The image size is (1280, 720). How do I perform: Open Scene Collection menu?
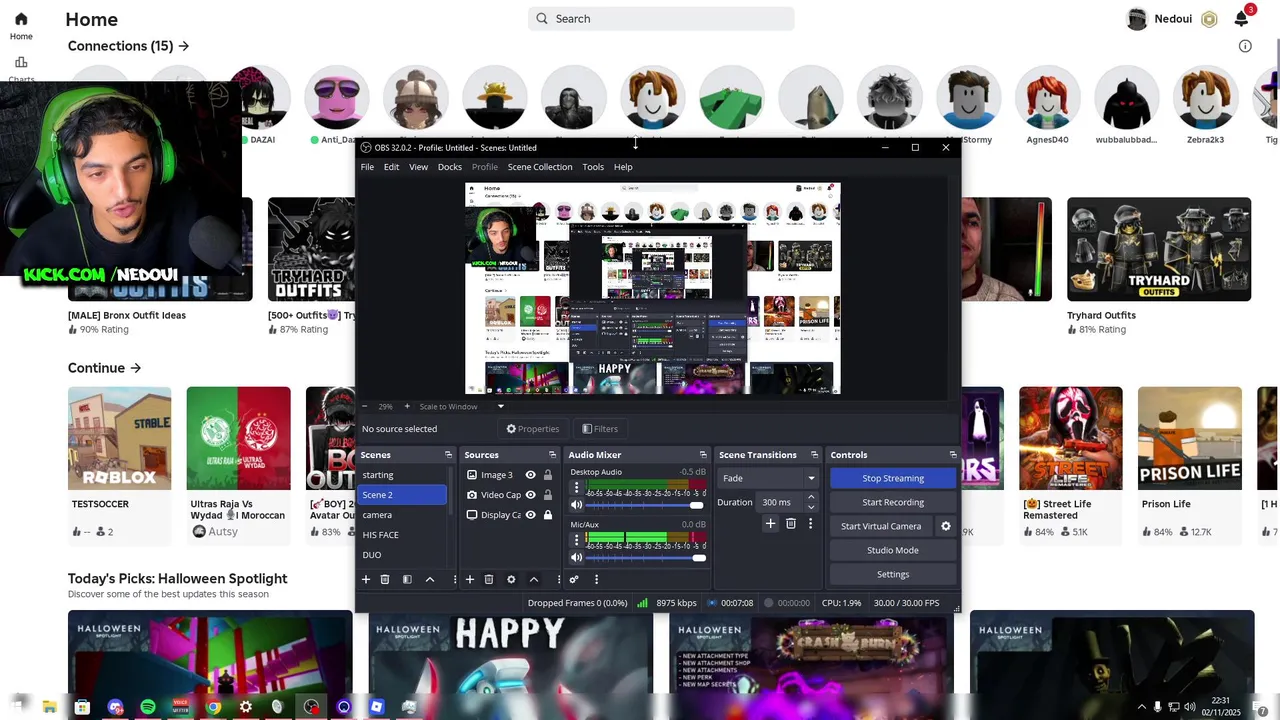tap(540, 167)
